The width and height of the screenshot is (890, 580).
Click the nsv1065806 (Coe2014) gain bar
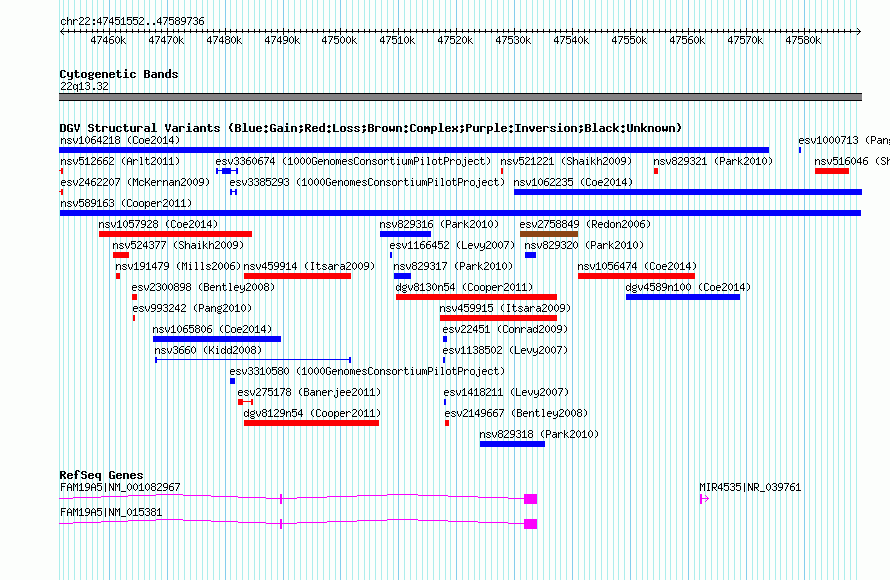point(217,339)
